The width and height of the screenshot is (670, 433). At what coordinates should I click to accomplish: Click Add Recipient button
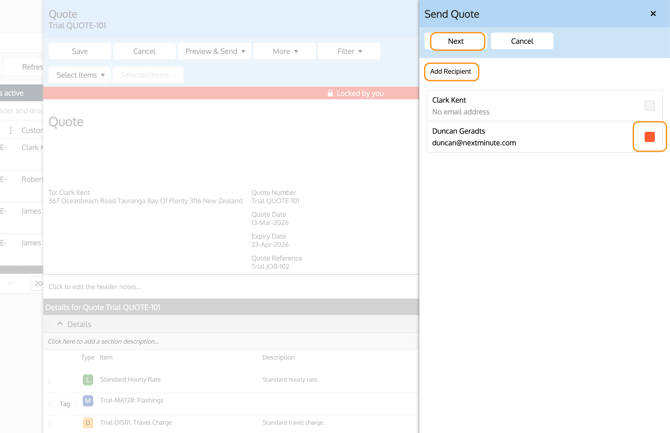(x=451, y=71)
